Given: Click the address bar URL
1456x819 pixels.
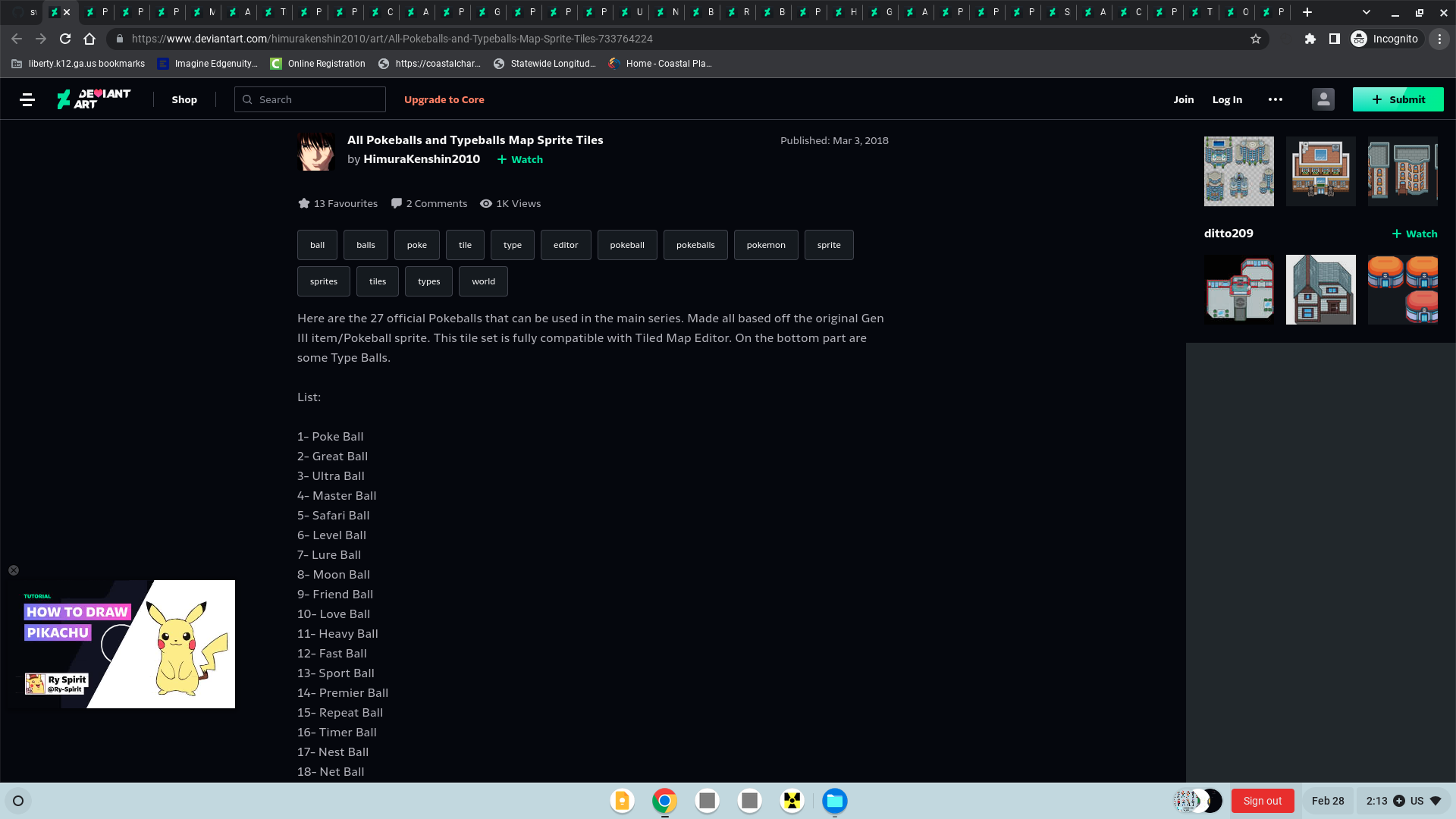Looking at the screenshot, I should tap(392, 39).
